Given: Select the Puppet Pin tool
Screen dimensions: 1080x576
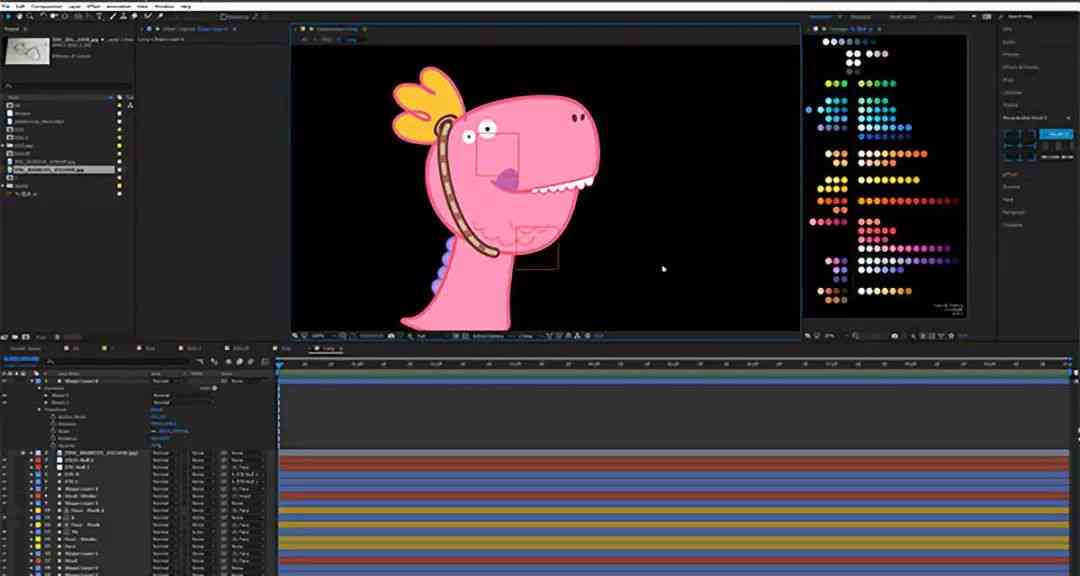Looking at the screenshot, I should [160, 16].
